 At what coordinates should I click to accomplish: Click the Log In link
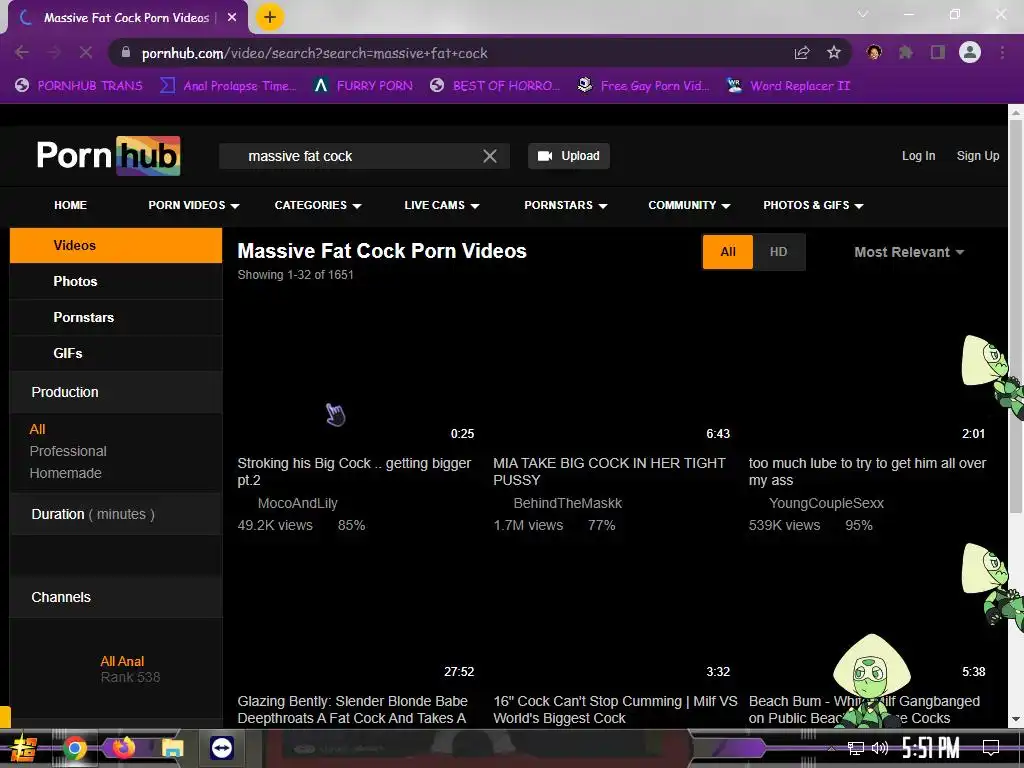918,156
